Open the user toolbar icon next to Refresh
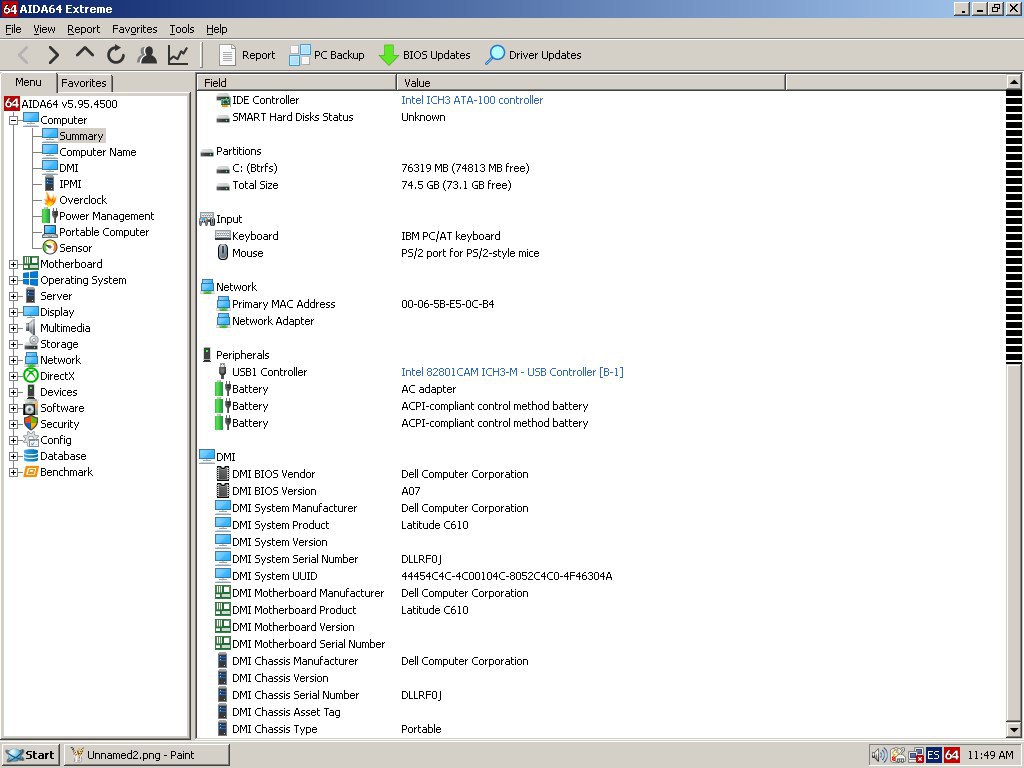The image size is (1024, 768). click(x=148, y=55)
